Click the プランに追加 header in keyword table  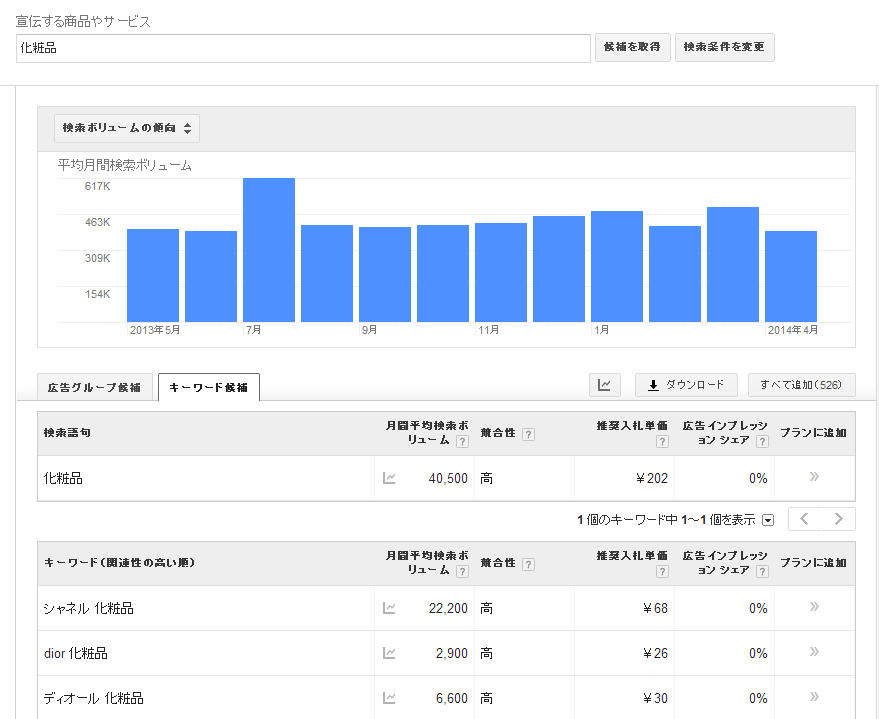pos(813,563)
